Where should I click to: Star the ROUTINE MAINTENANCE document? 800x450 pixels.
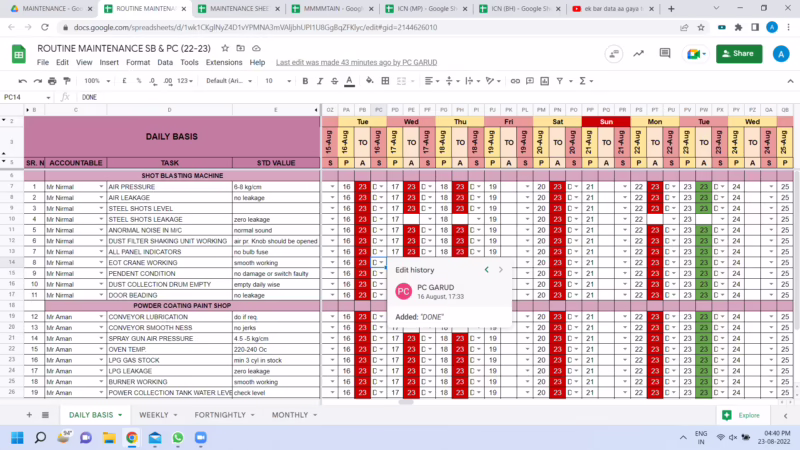(x=226, y=47)
